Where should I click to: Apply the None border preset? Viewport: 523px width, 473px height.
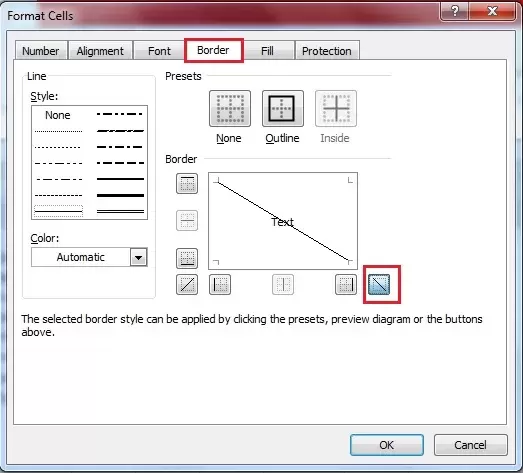point(230,108)
